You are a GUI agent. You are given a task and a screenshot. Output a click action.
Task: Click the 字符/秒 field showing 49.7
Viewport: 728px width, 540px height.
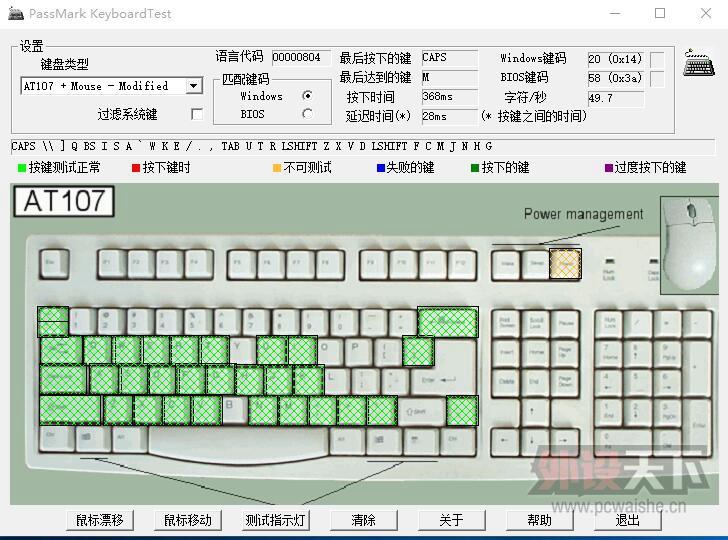point(616,98)
